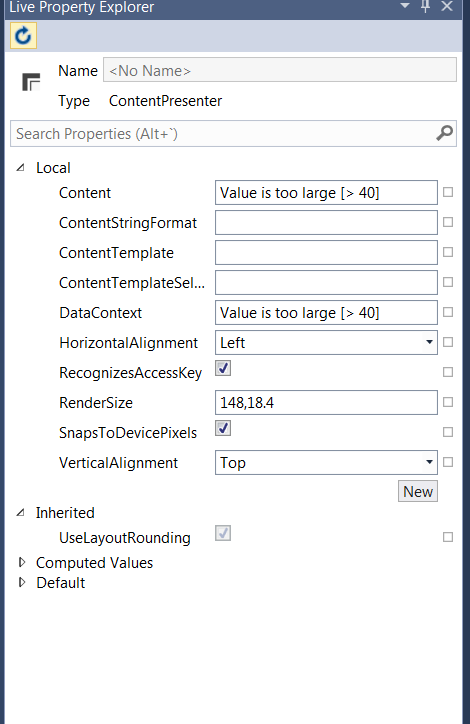The height and width of the screenshot is (724, 470).
Task: Click the Search Properties field
Action: 233,133
